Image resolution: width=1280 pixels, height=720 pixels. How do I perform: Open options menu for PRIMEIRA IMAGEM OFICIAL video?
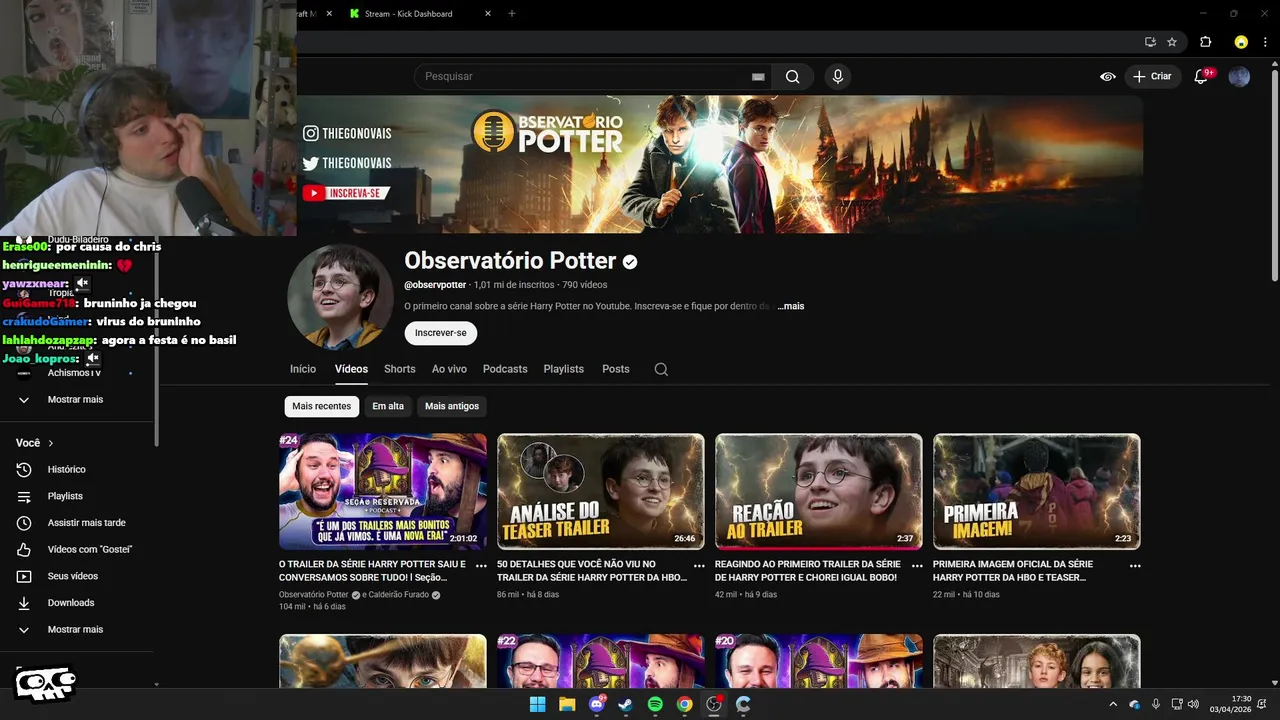[x=1135, y=566]
